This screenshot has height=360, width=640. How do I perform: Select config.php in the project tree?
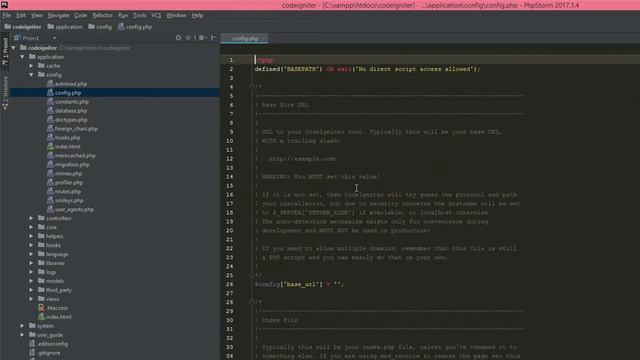point(115,93)
